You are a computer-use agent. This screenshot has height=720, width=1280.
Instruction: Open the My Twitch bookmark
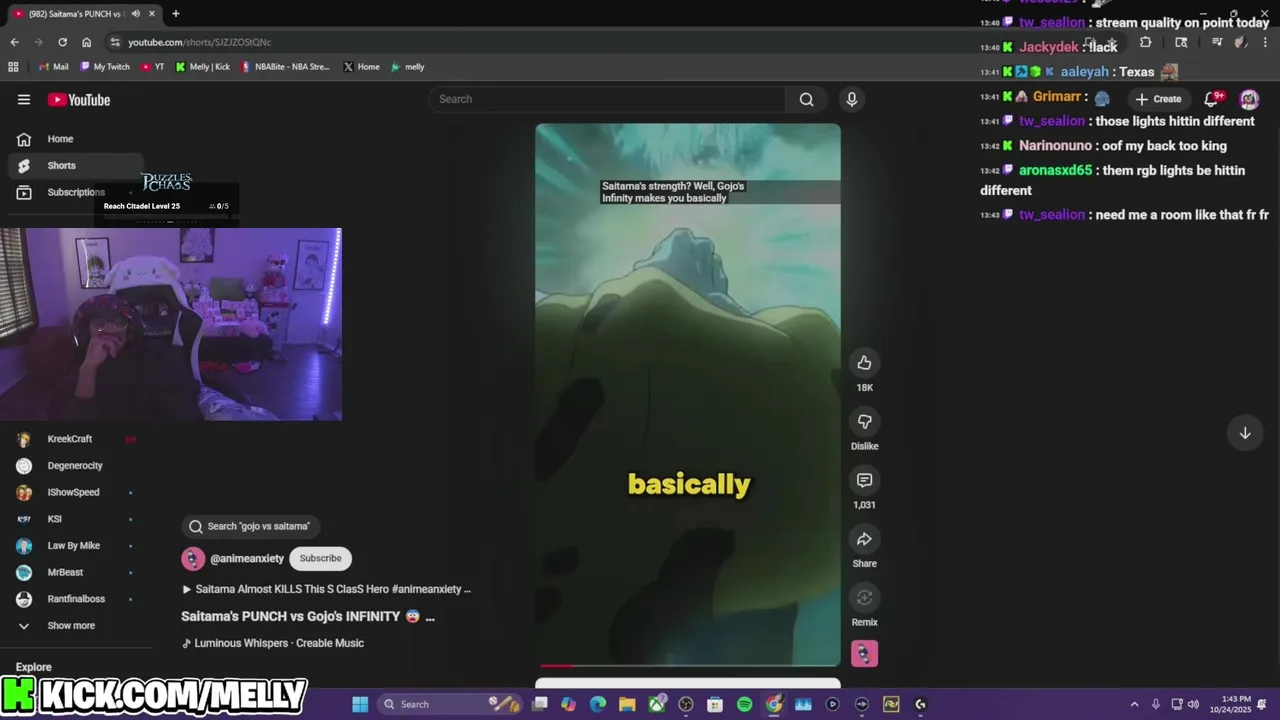click(105, 67)
